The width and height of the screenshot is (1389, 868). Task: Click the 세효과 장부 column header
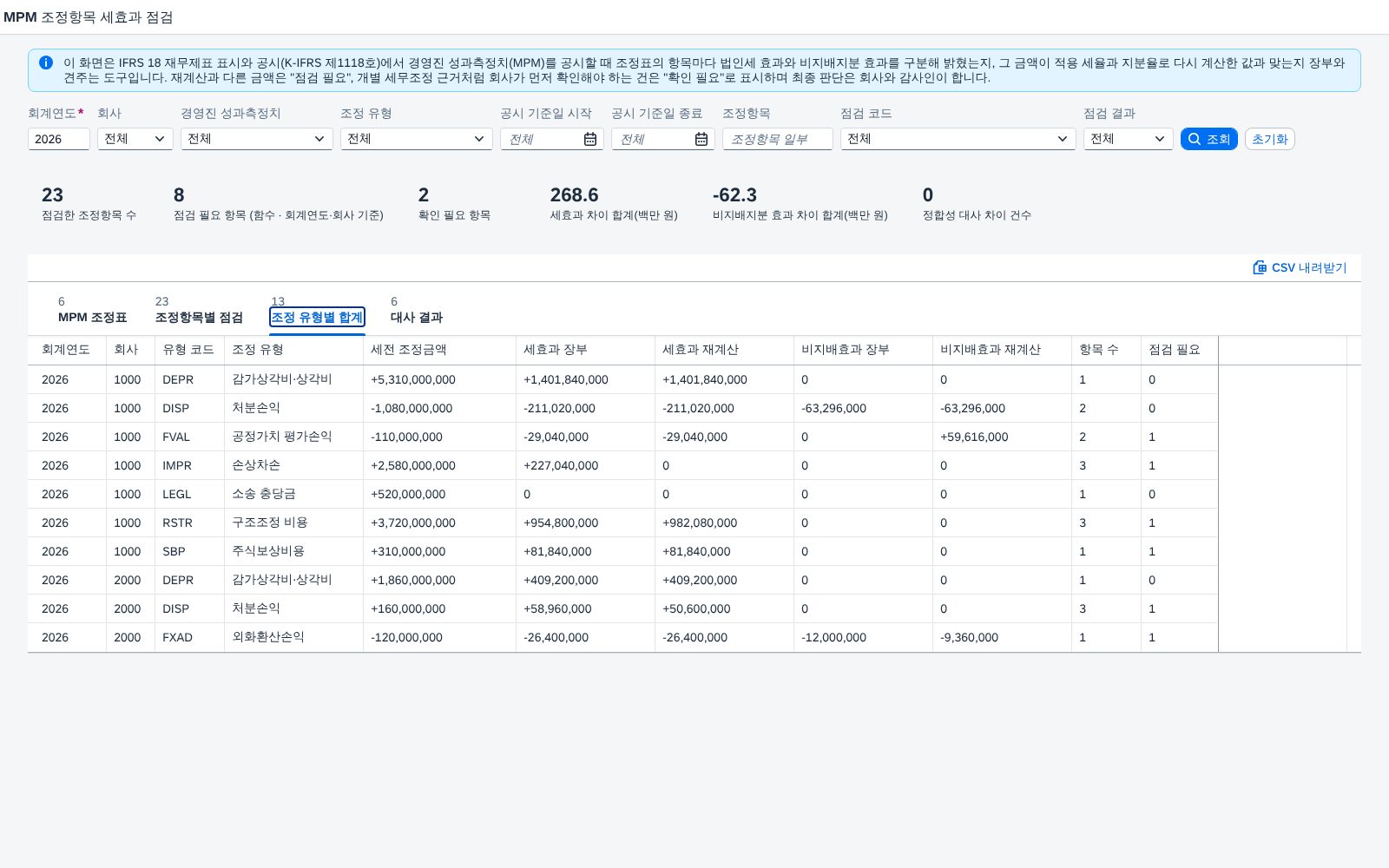click(x=585, y=350)
